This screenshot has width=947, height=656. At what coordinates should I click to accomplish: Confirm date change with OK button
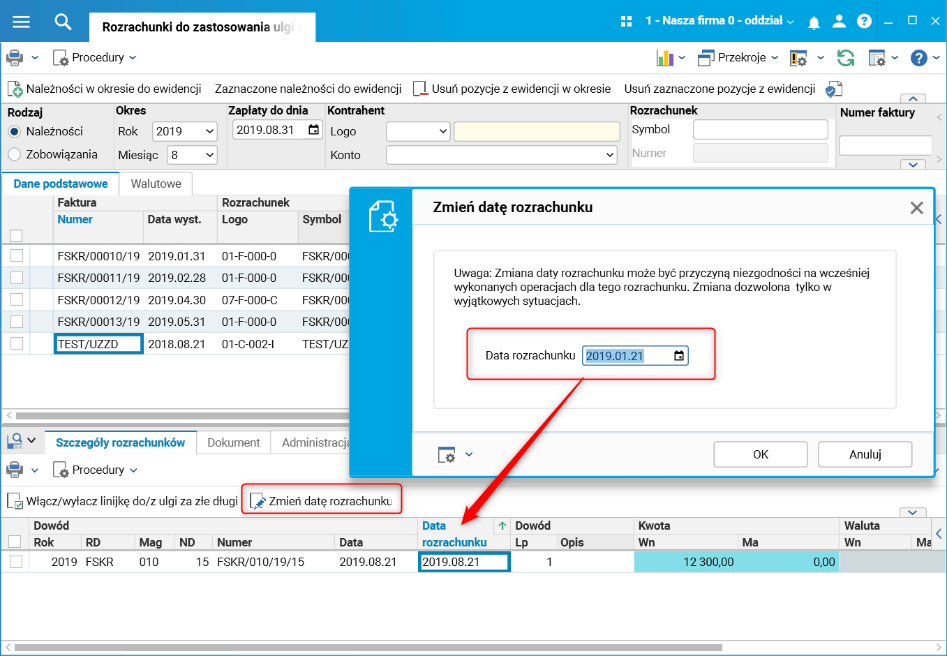760,454
